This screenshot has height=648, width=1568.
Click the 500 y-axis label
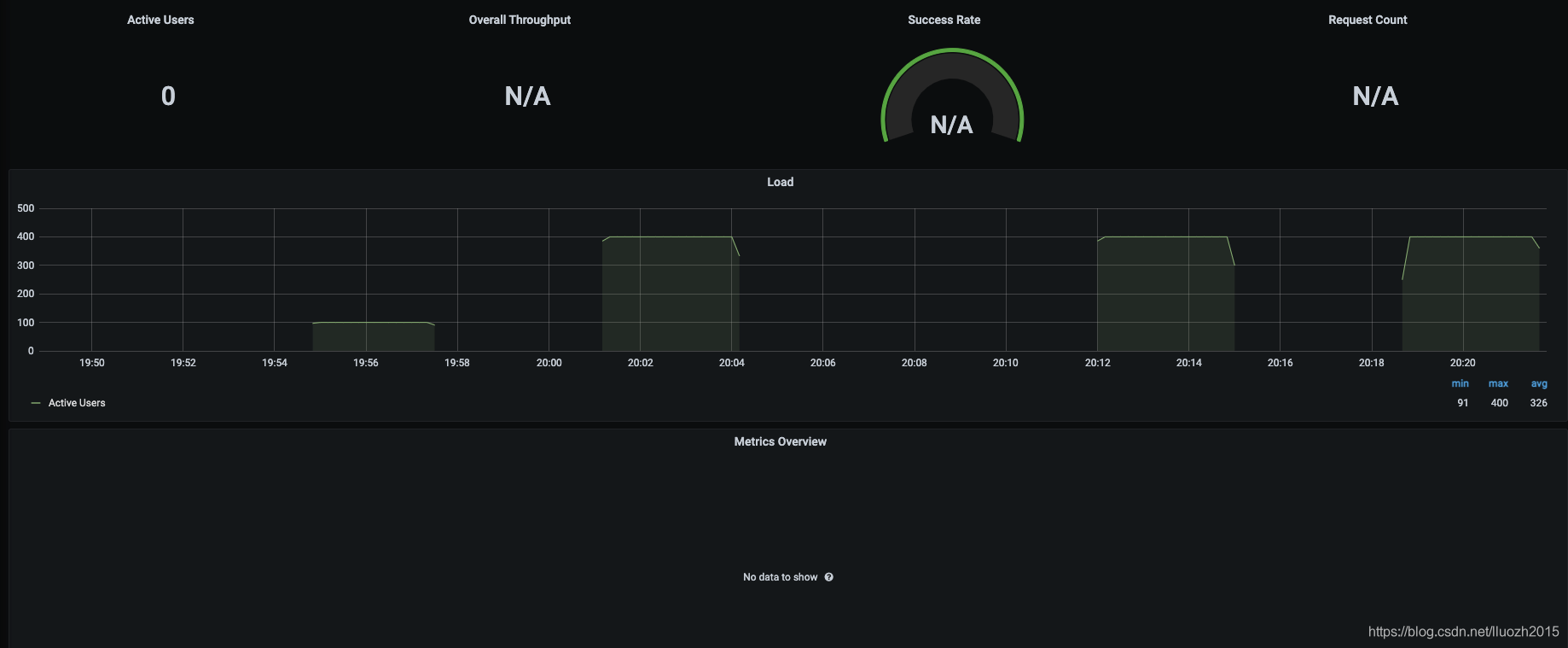tap(26, 208)
